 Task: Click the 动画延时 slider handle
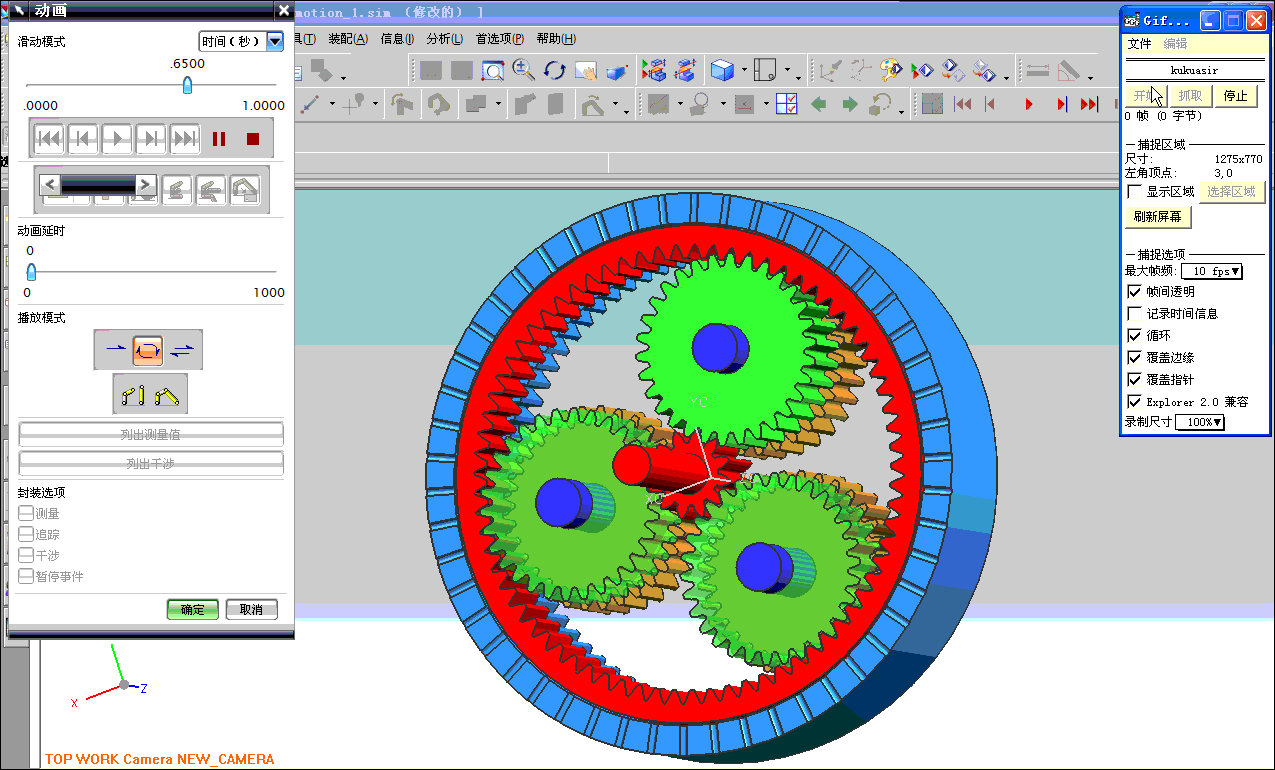[31, 271]
